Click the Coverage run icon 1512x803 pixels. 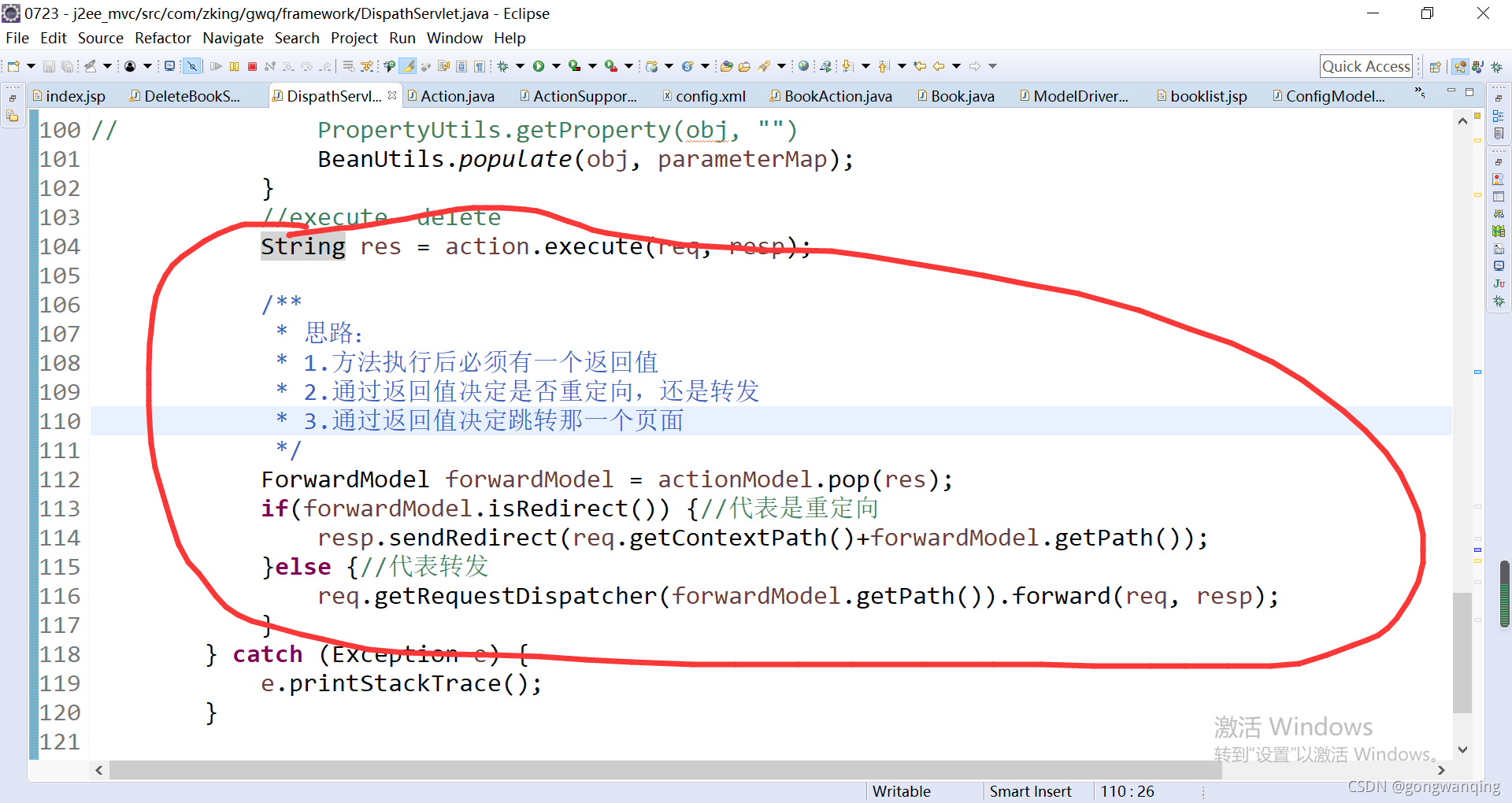(x=575, y=66)
